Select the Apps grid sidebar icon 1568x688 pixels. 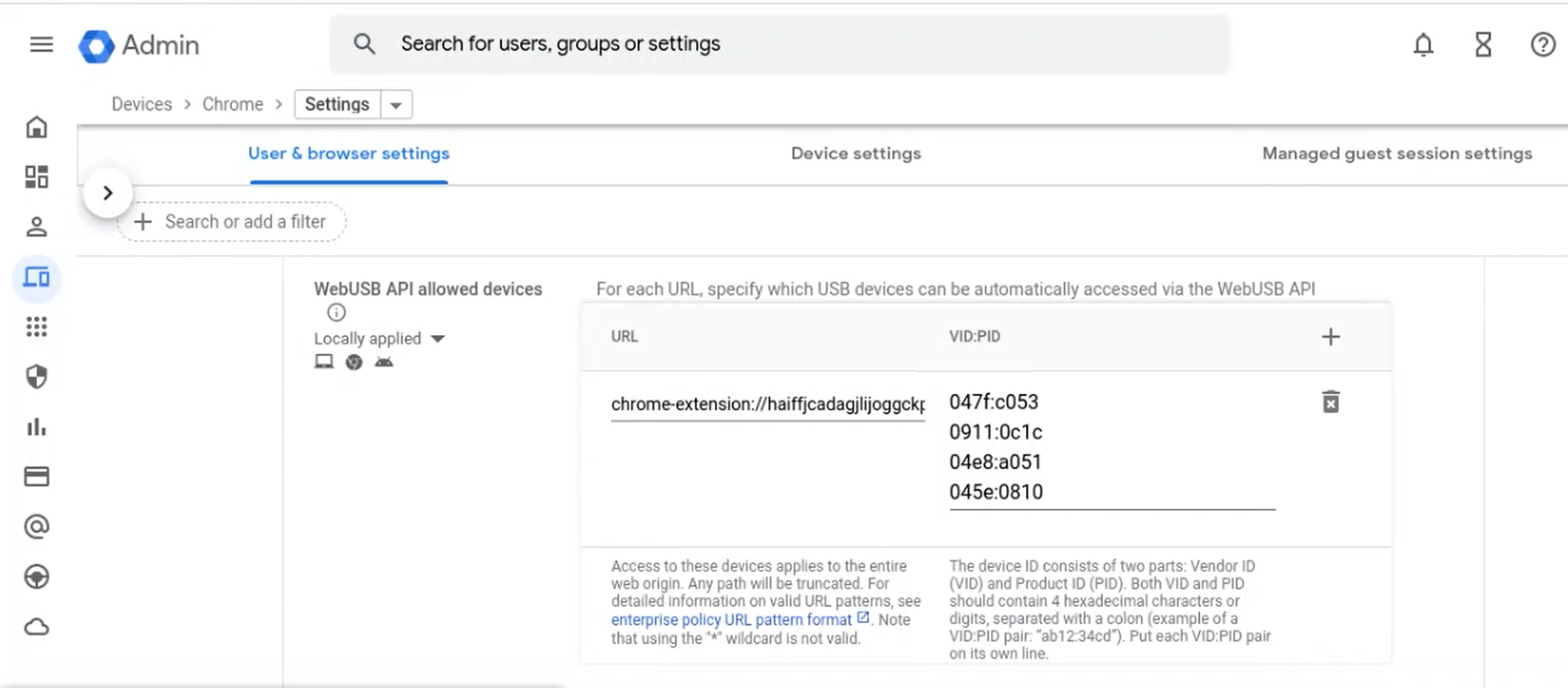point(36,327)
